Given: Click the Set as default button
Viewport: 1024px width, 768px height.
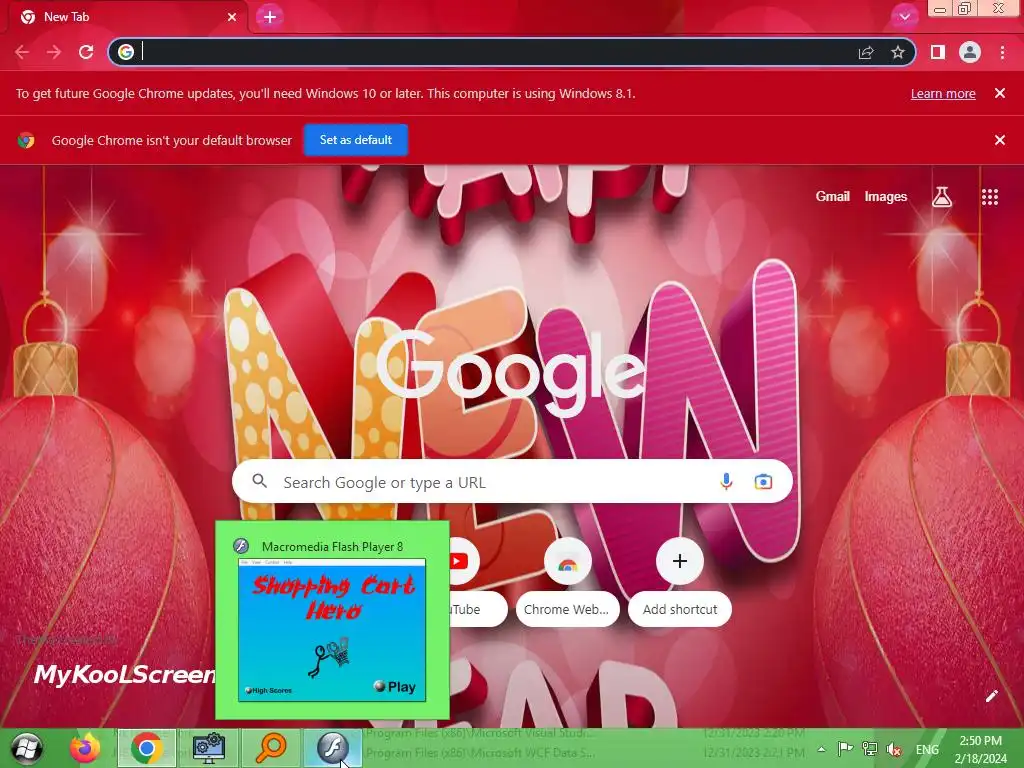Looking at the screenshot, I should (356, 140).
